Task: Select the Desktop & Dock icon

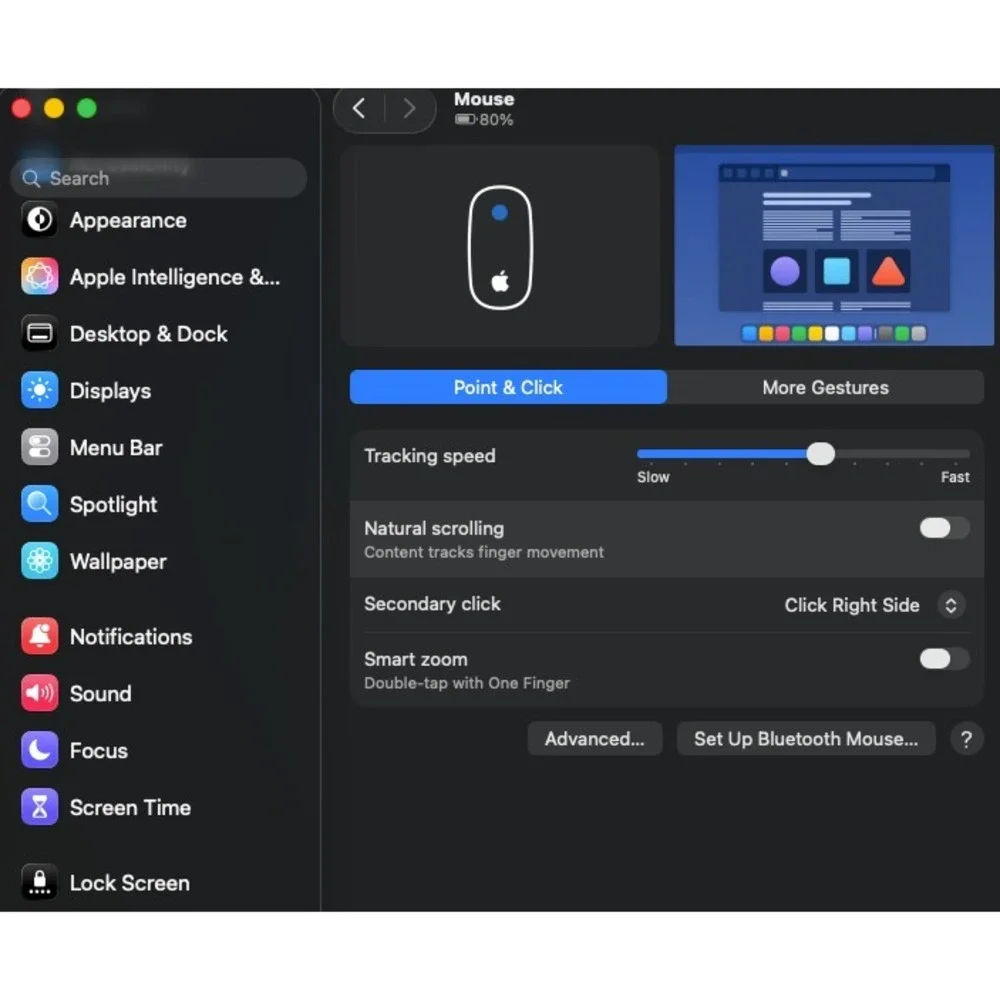Action: click(40, 334)
